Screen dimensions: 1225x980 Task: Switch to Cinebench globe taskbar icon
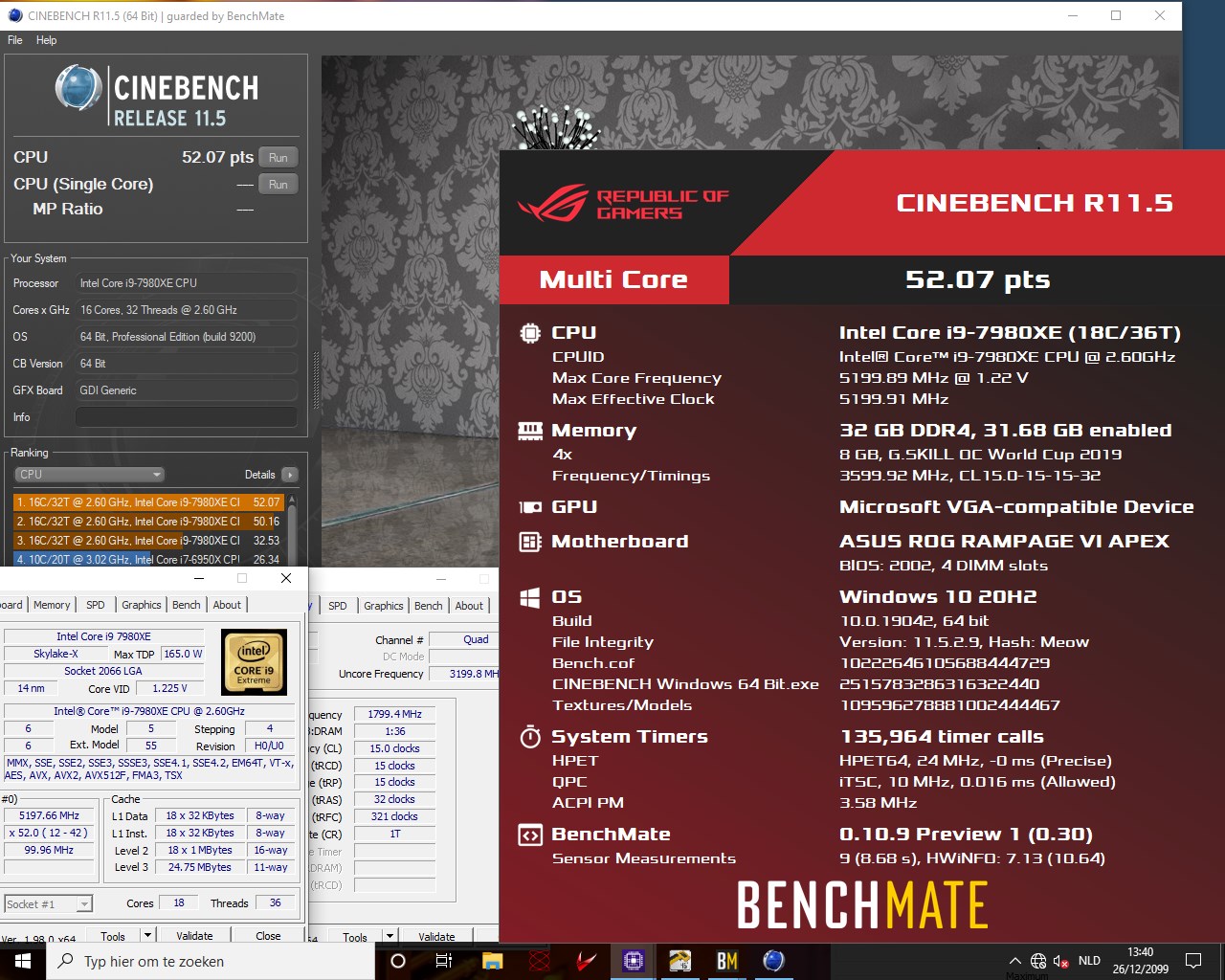tap(774, 961)
